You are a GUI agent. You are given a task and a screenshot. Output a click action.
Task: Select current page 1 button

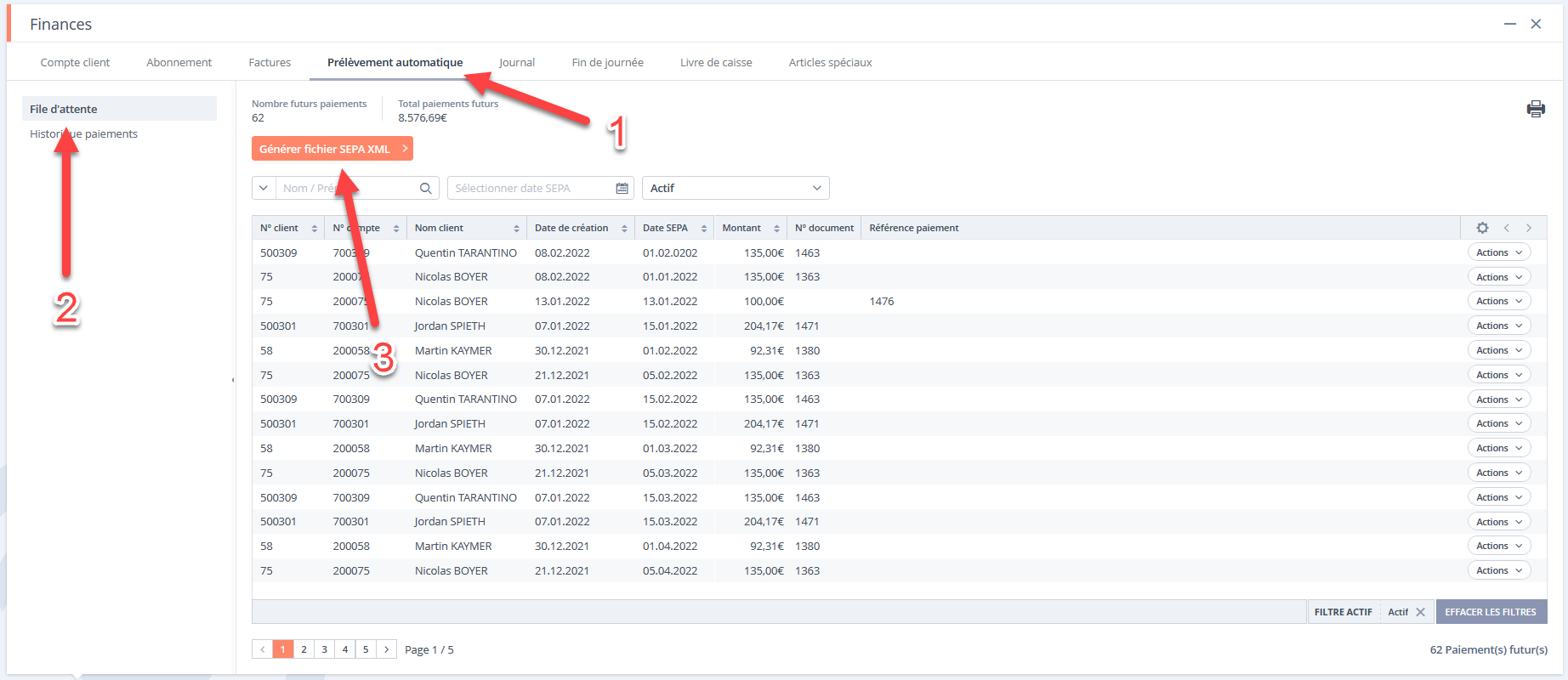point(283,649)
